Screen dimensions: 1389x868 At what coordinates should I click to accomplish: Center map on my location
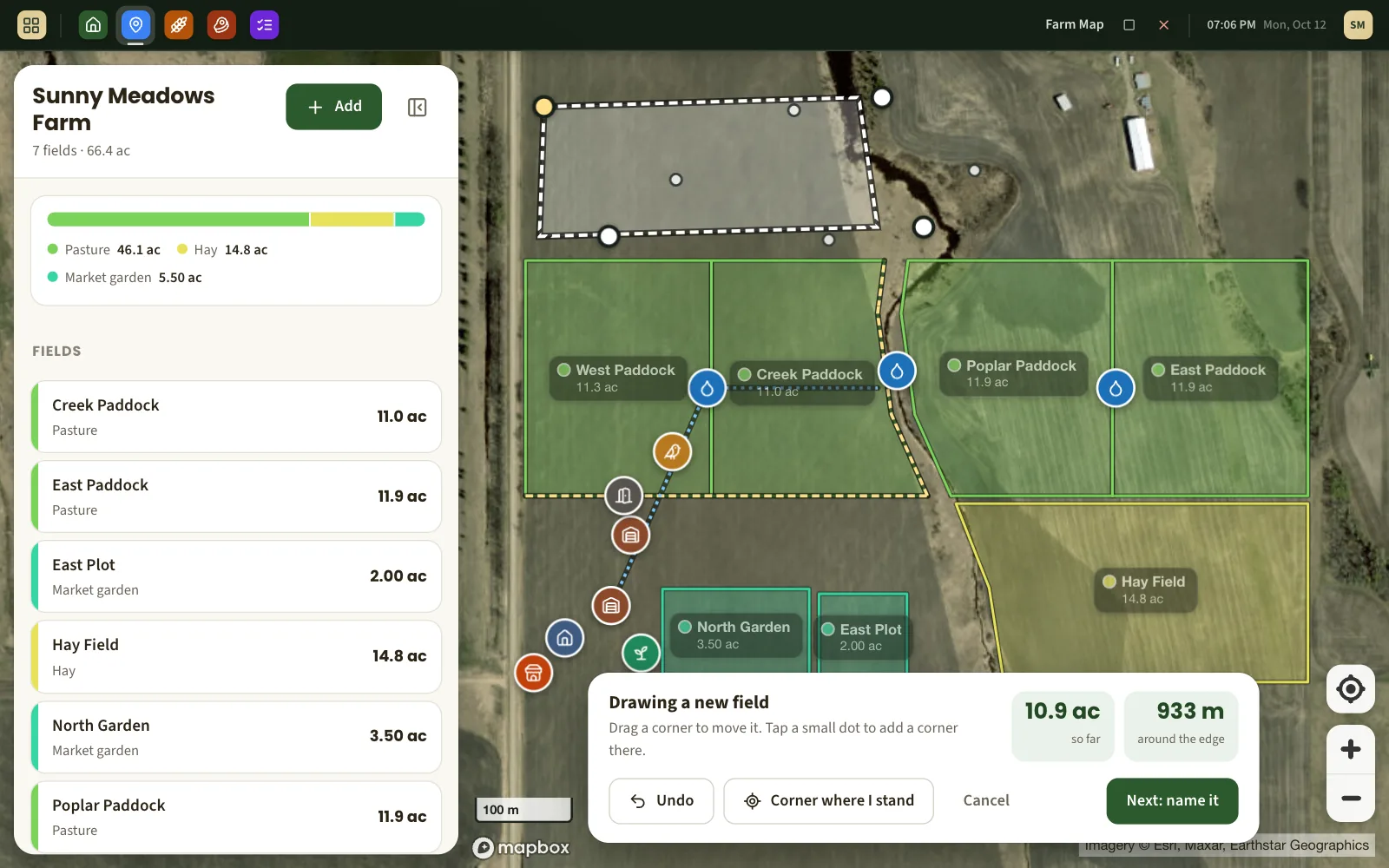click(x=1350, y=689)
